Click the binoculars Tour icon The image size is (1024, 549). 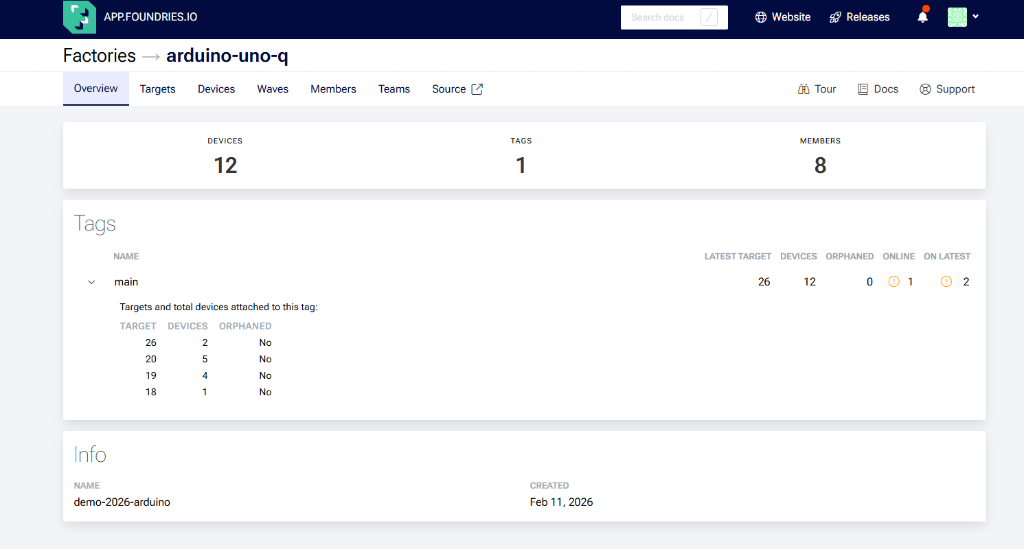click(x=804, y=89)
